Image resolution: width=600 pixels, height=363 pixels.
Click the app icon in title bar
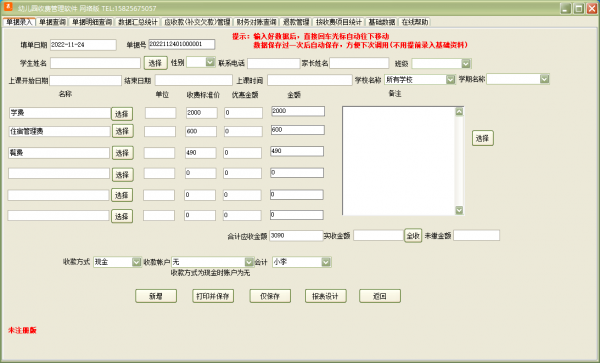(x=8, y=7)
